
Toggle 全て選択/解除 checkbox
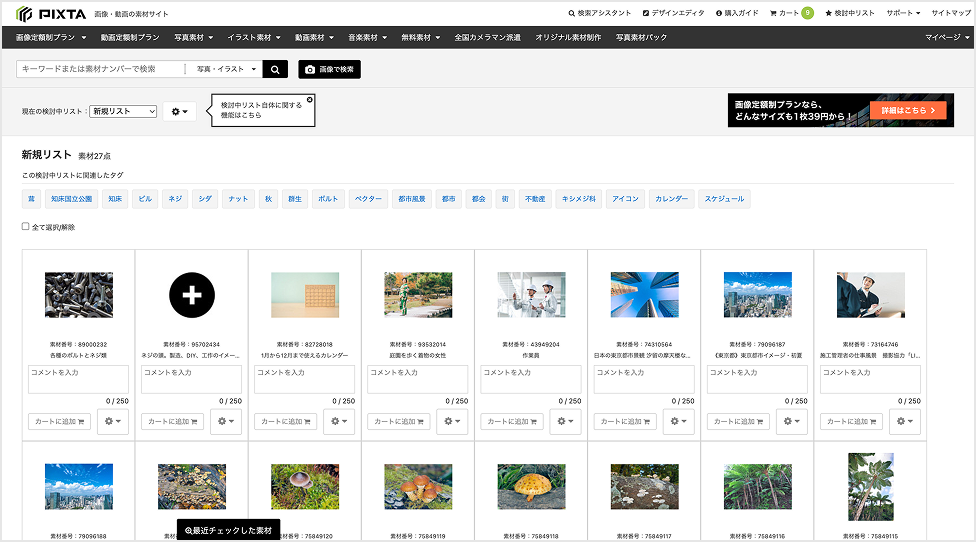tap(26, 227)
